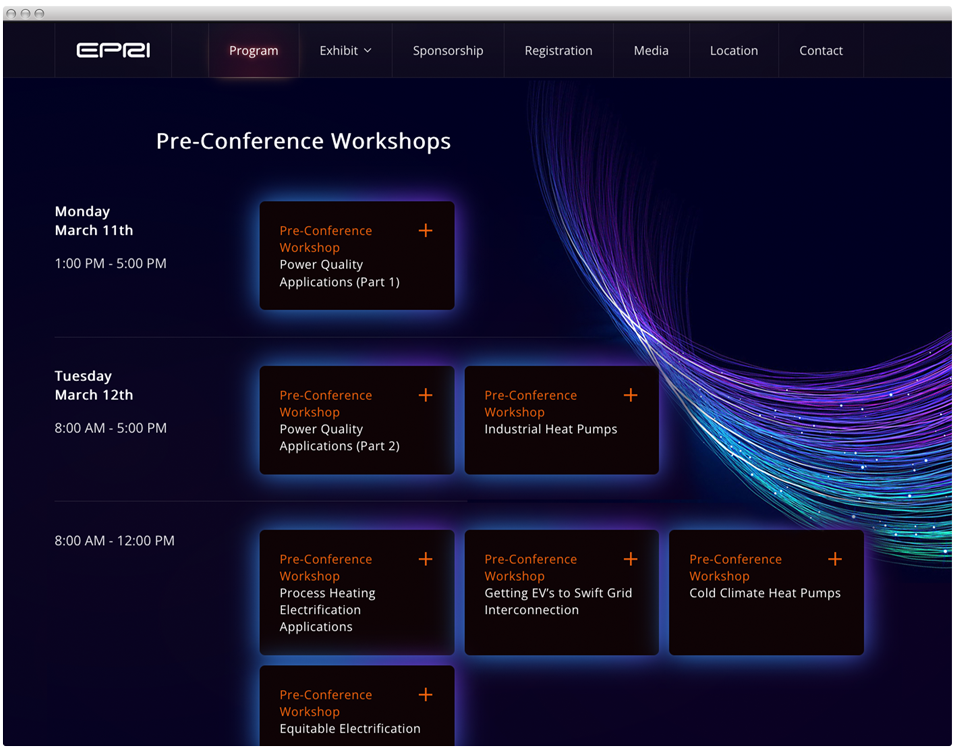Click plus icon on Industrial Heat Pumps card

pyautogui.click(x=630, y=395)
